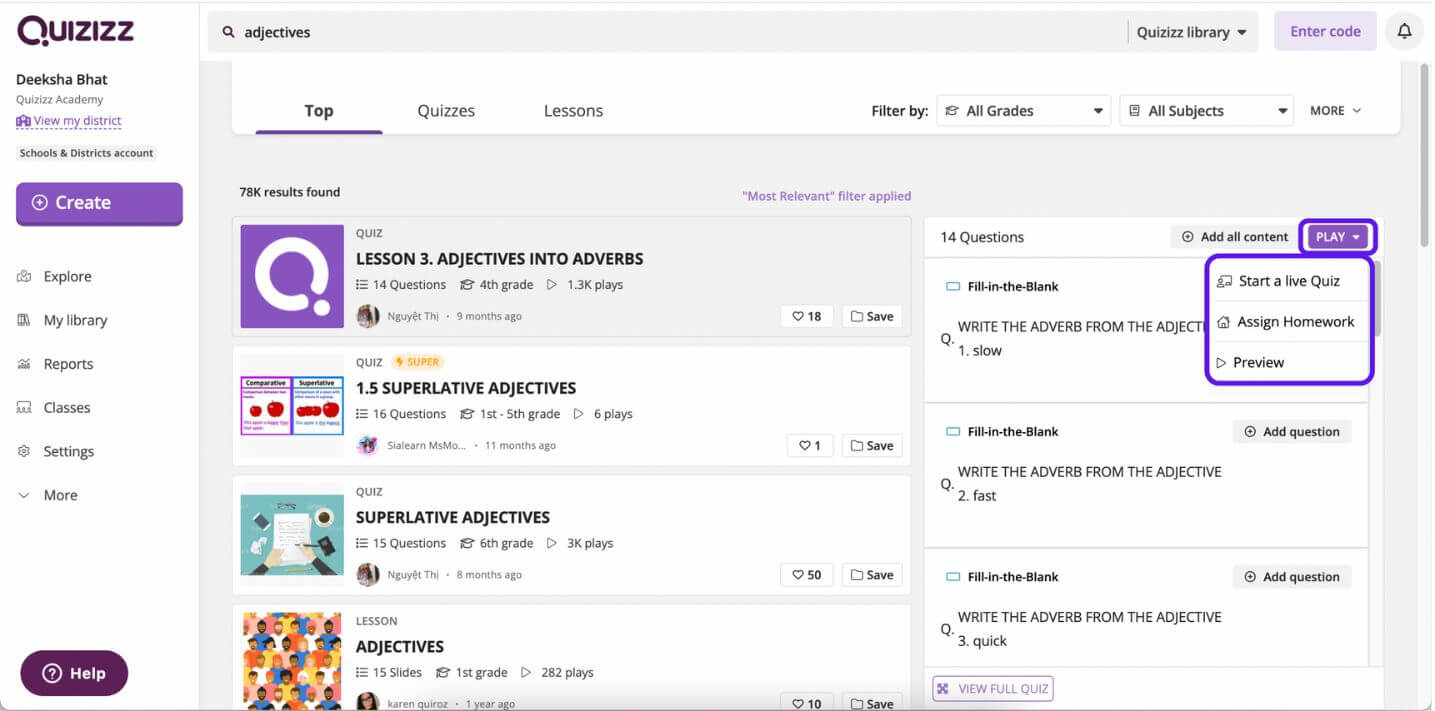Viewport: 1435px width, 711px height.
Task: Switch to the Lessons tab
Action: tap(573, 111)
